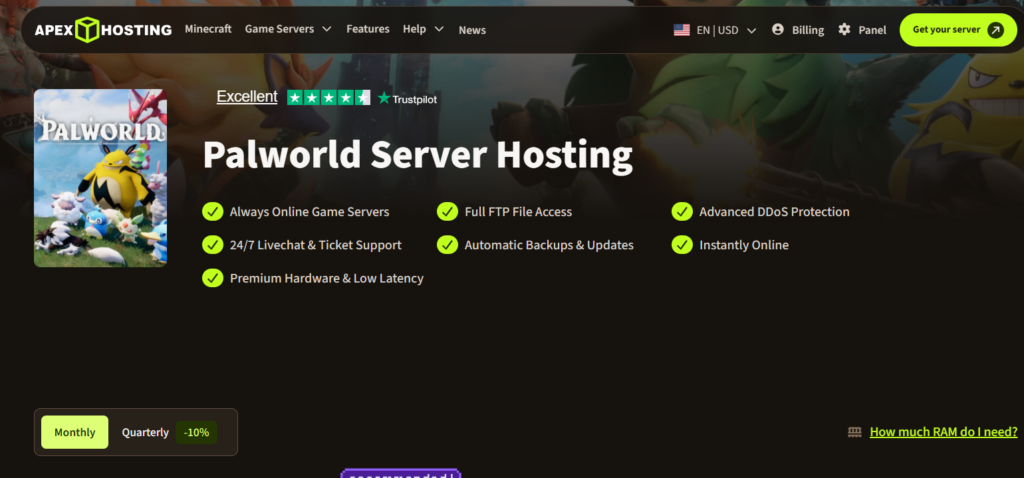Click the Palworld Server Hosting heading
Viewport: 1024px width, 478px height.
418,155
